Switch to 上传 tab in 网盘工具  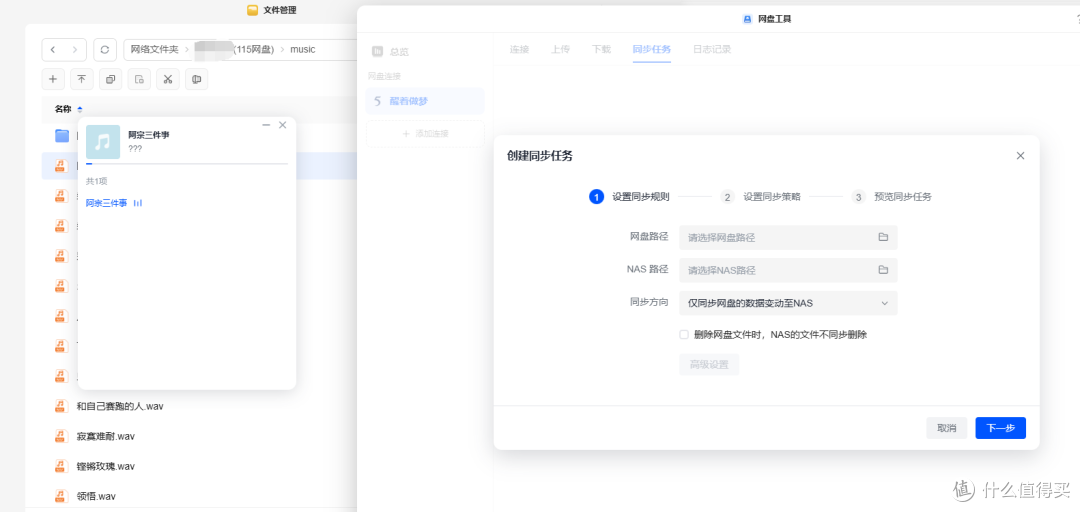pos(560,50)
